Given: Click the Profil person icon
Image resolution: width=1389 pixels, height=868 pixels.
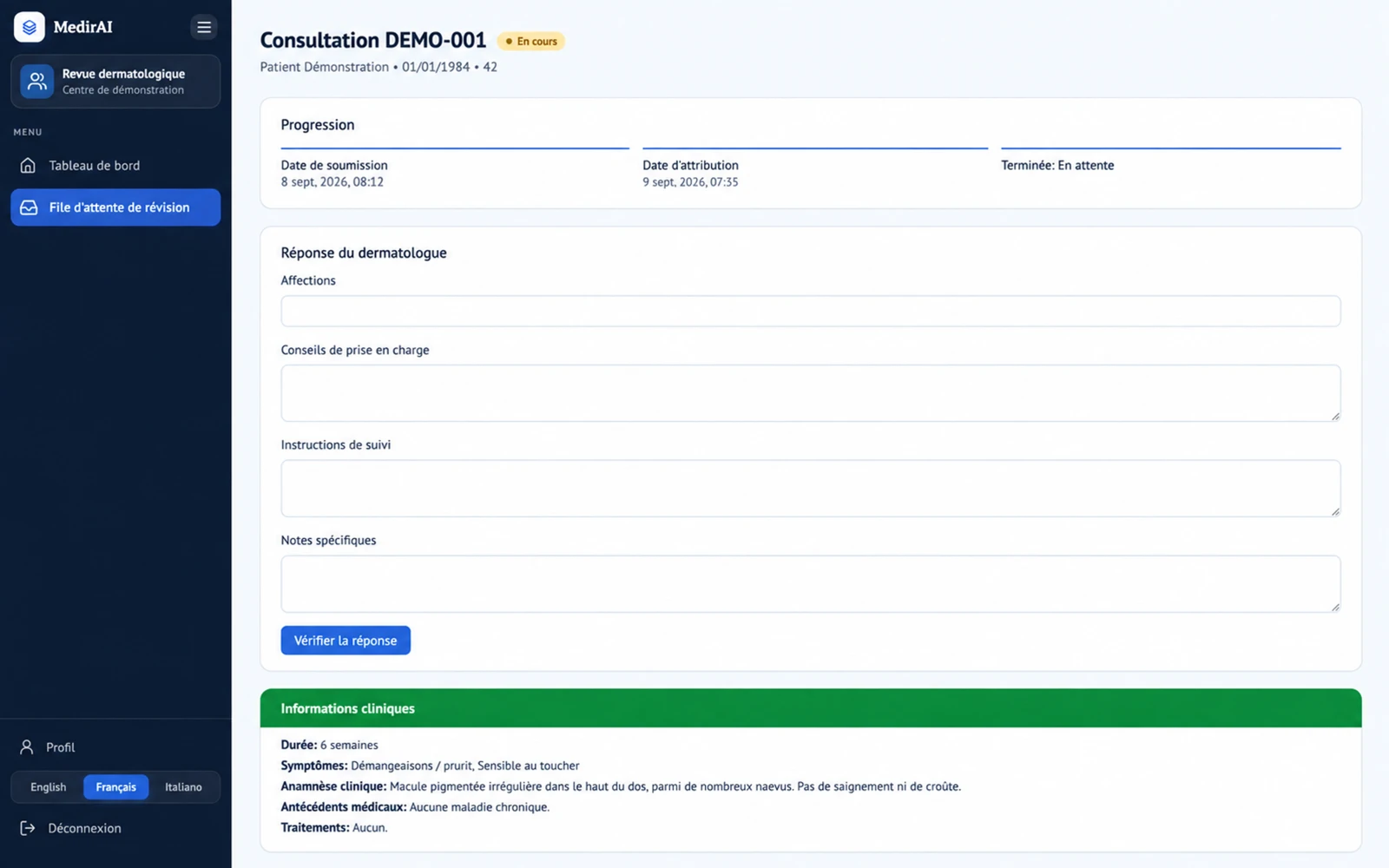Looking at the screenshot, I should (x=27, y=746).
